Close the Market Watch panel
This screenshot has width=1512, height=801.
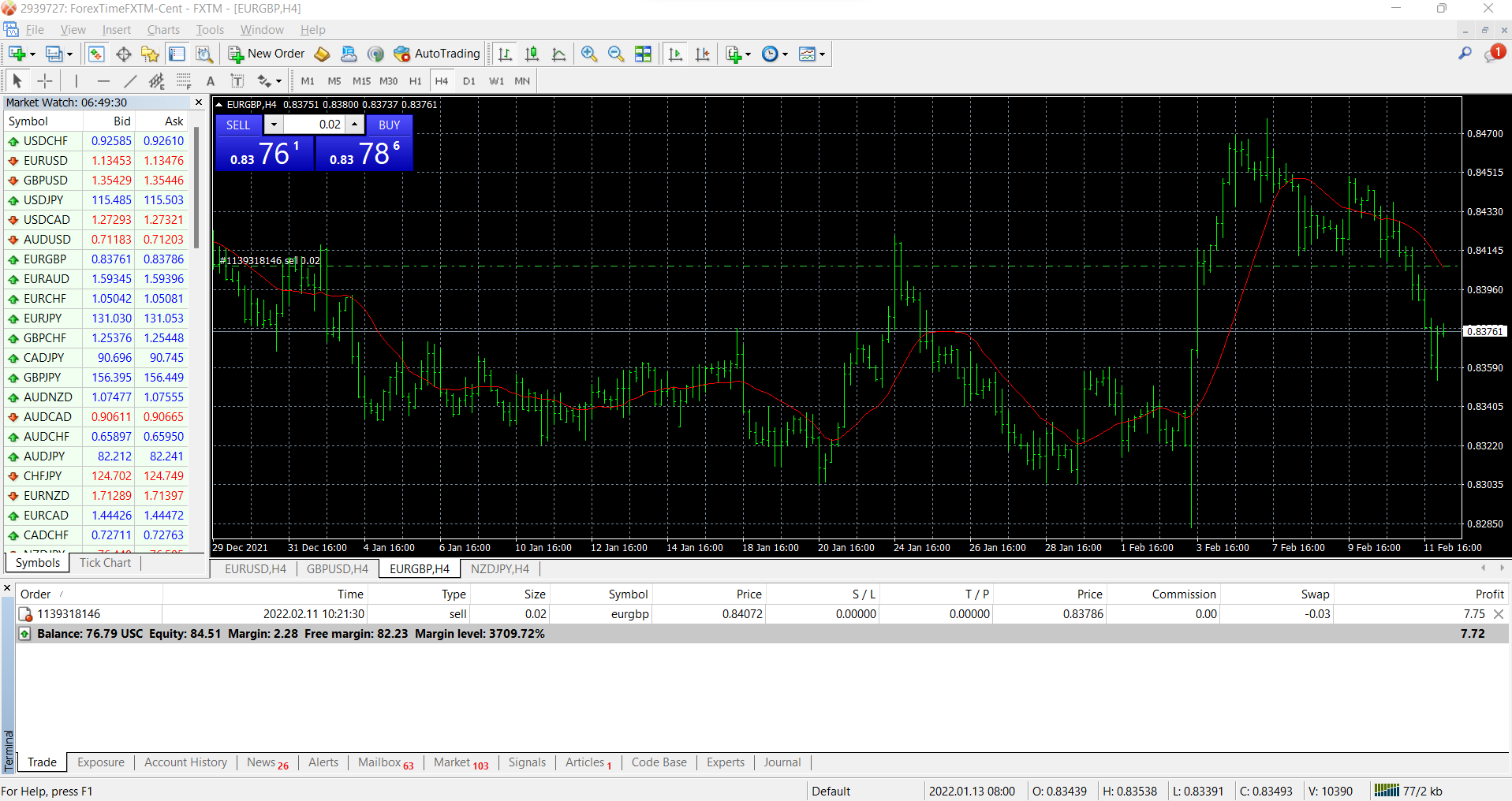199,102
